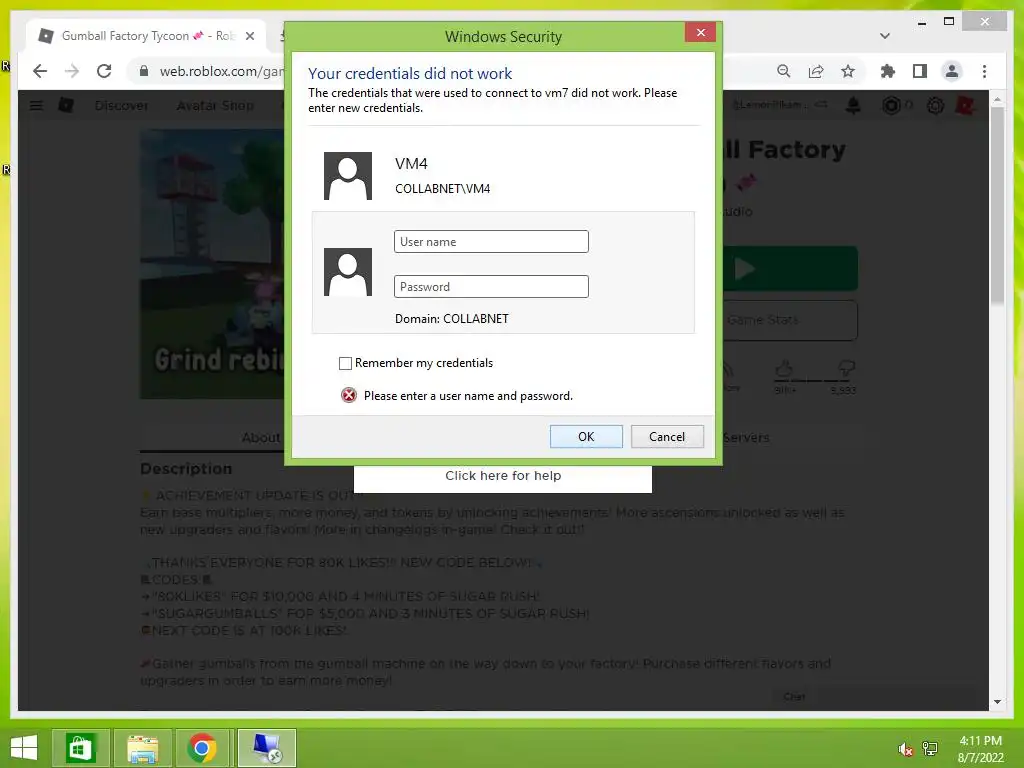Image resolution: width=1024 pixels, height=768 pixels.
Task: Click the game thumbnail image
Action: [x=212, y=264]
